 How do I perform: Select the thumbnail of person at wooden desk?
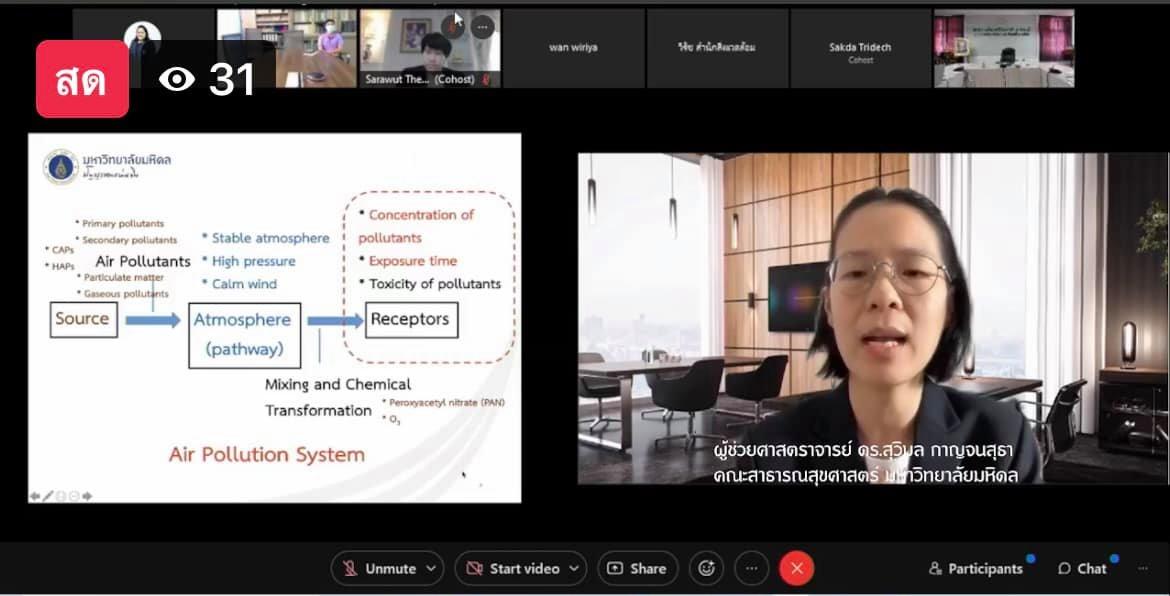(287, 48)
